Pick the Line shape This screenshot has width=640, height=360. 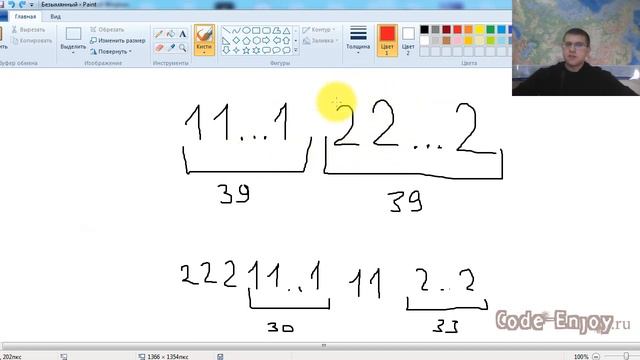point(226,31)
